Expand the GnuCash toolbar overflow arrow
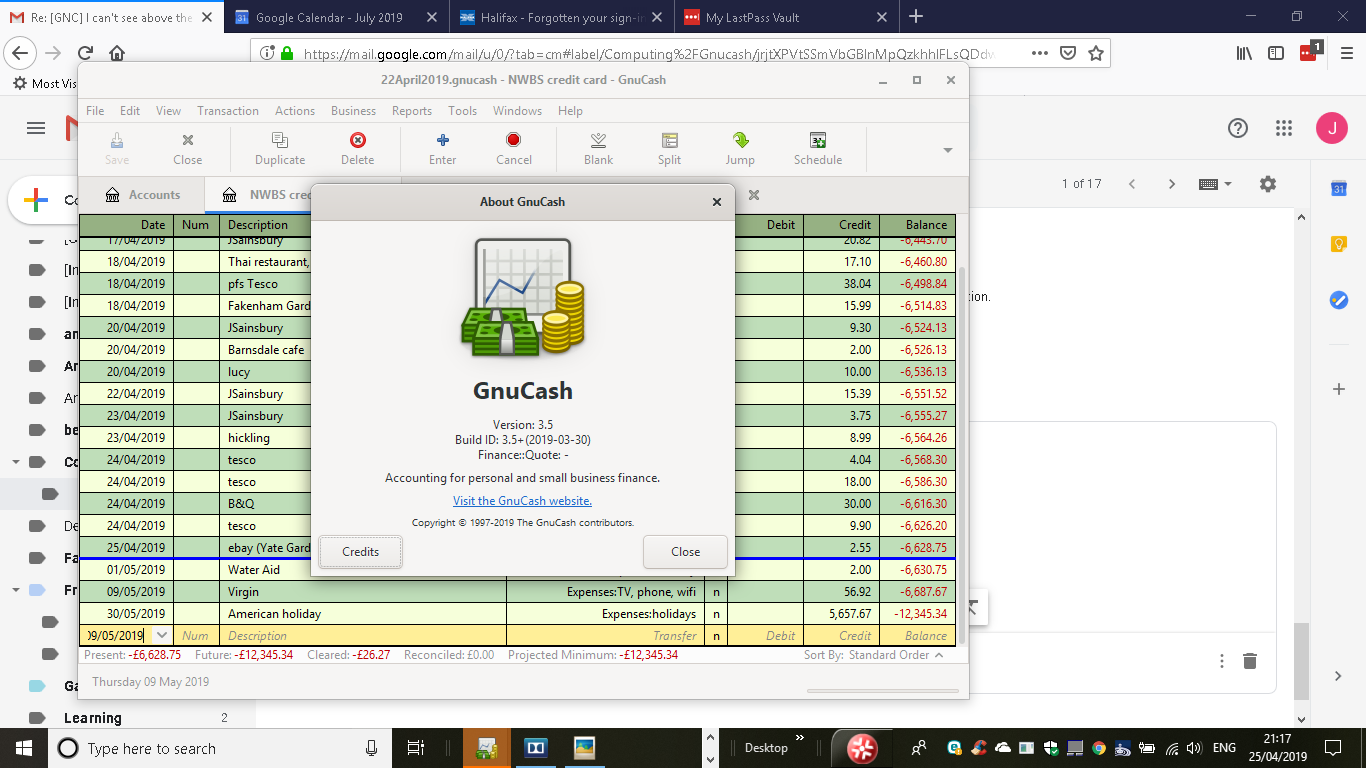The height and width of the screenshot is (768, 1366). (x=947, y=150)
